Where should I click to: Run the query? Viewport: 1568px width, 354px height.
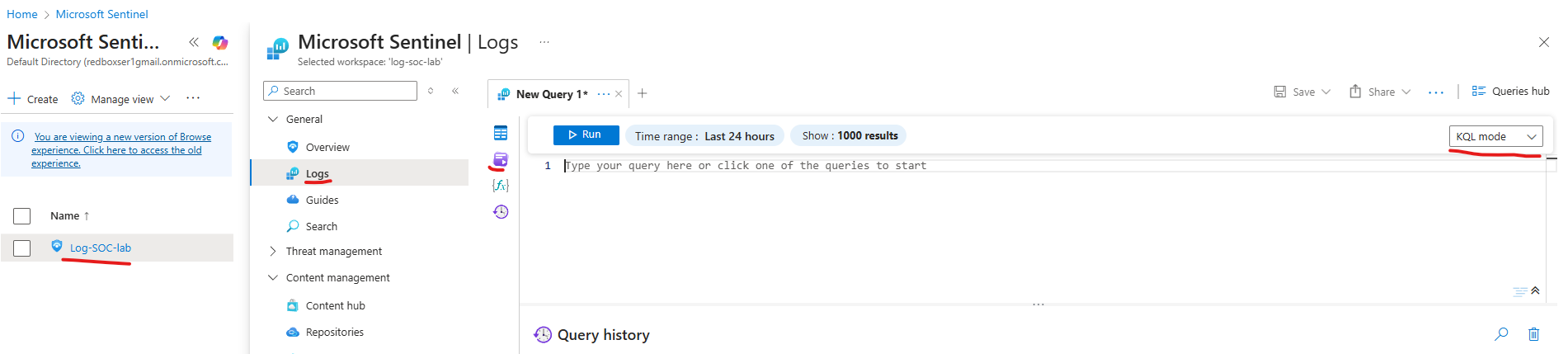586,135
